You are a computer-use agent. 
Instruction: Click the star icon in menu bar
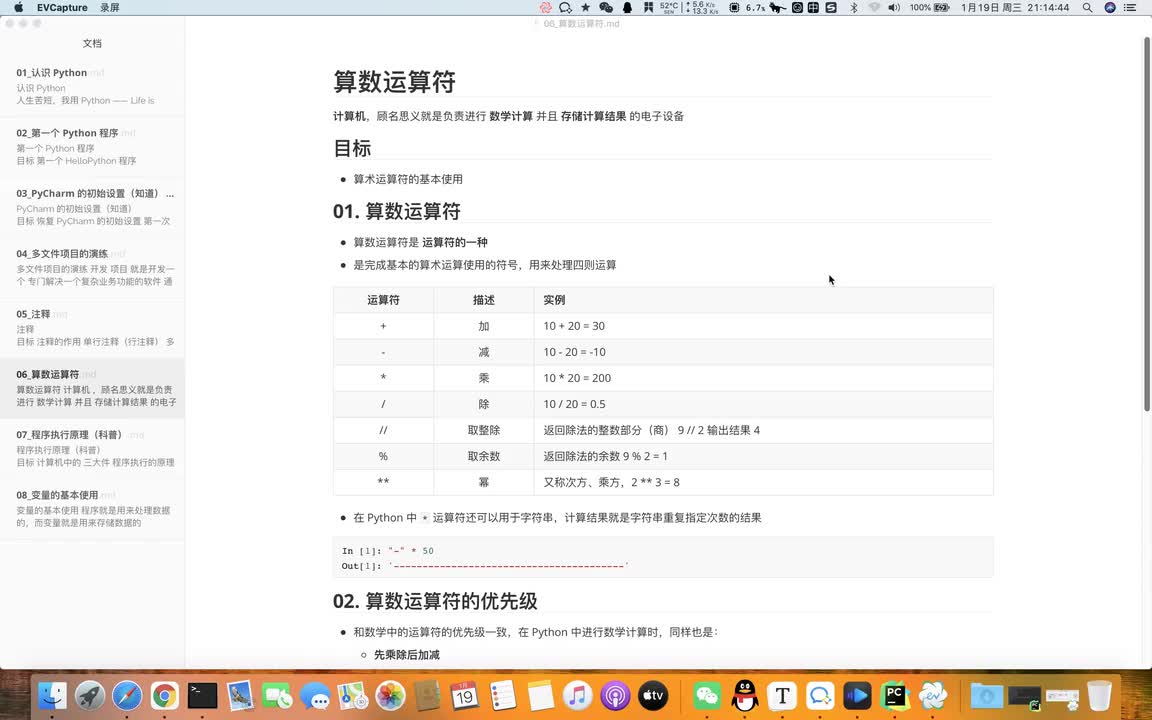coord(586,7)
